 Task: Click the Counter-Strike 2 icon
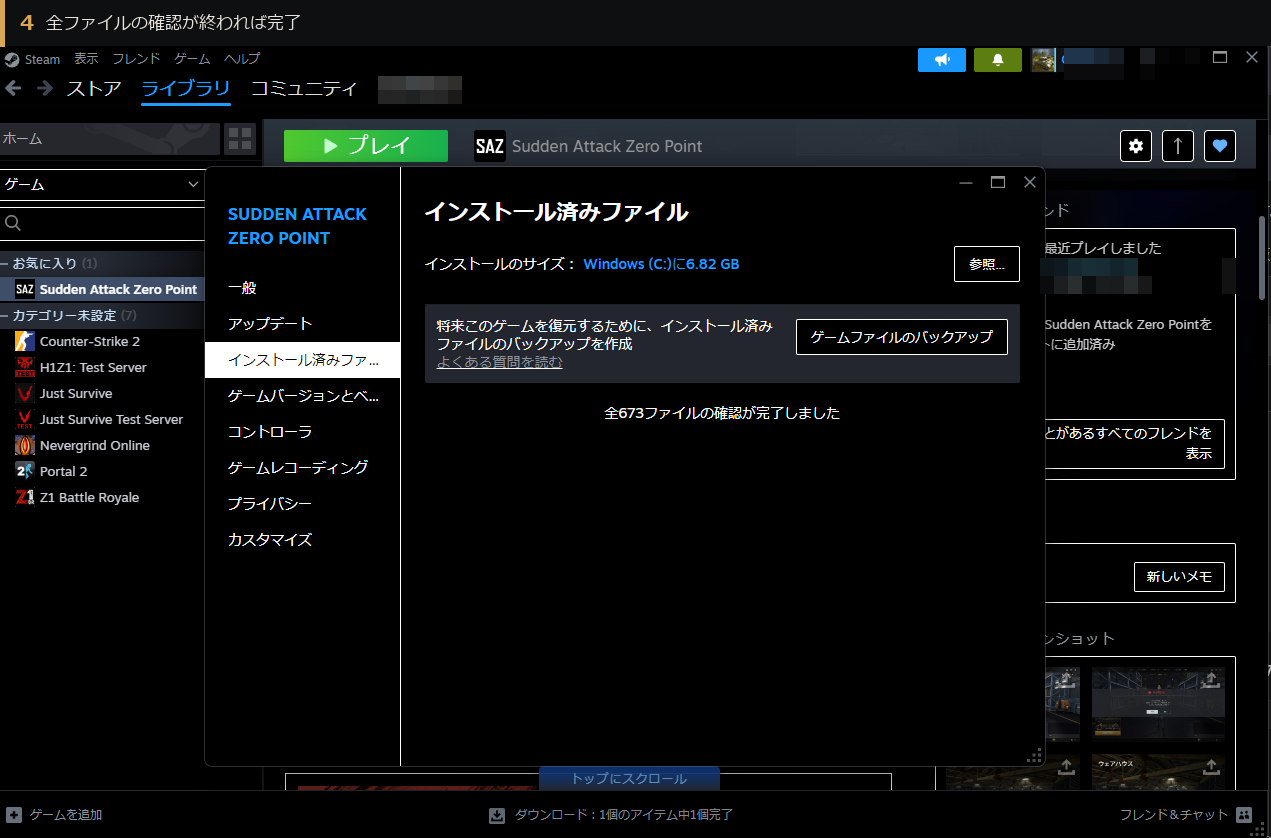(x=25, y=341)
